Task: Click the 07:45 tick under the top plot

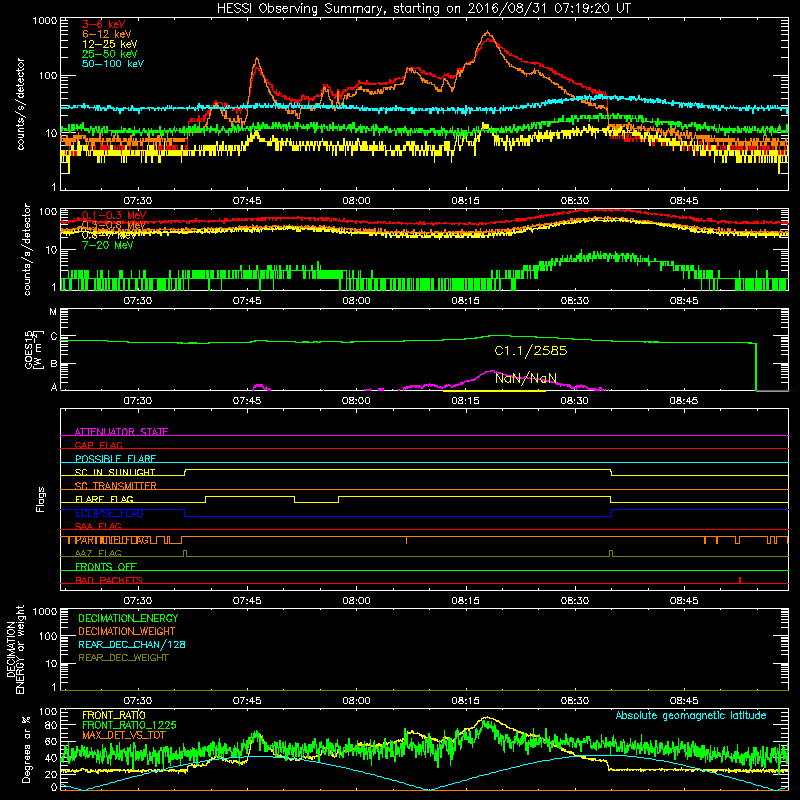Action: coord(247,201)
